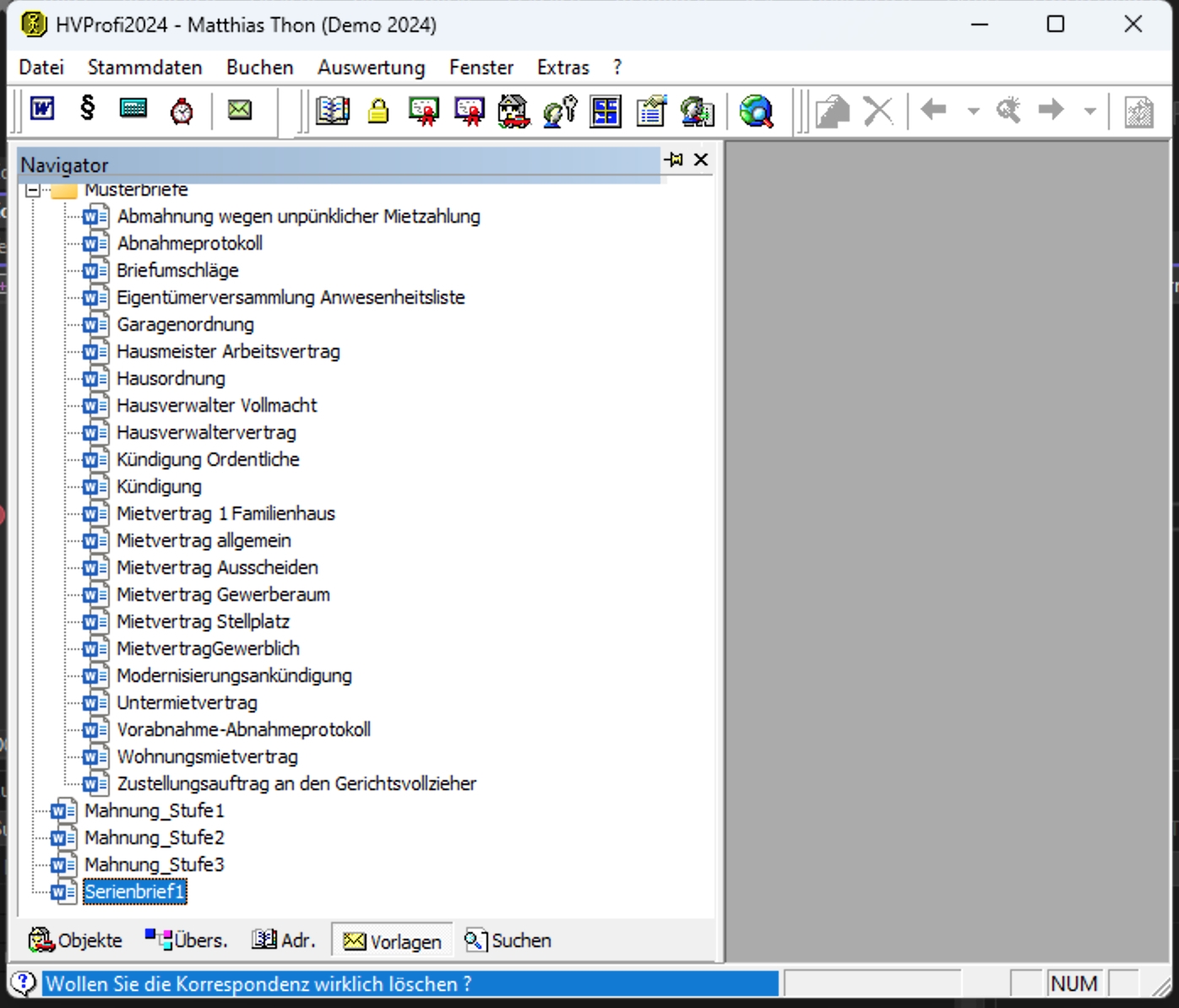Image resolution: width=1179 pixels, height=1008 pixels.
Task: Click the highlighted Serienbrief1 entry
Action: tap(135, 892)
